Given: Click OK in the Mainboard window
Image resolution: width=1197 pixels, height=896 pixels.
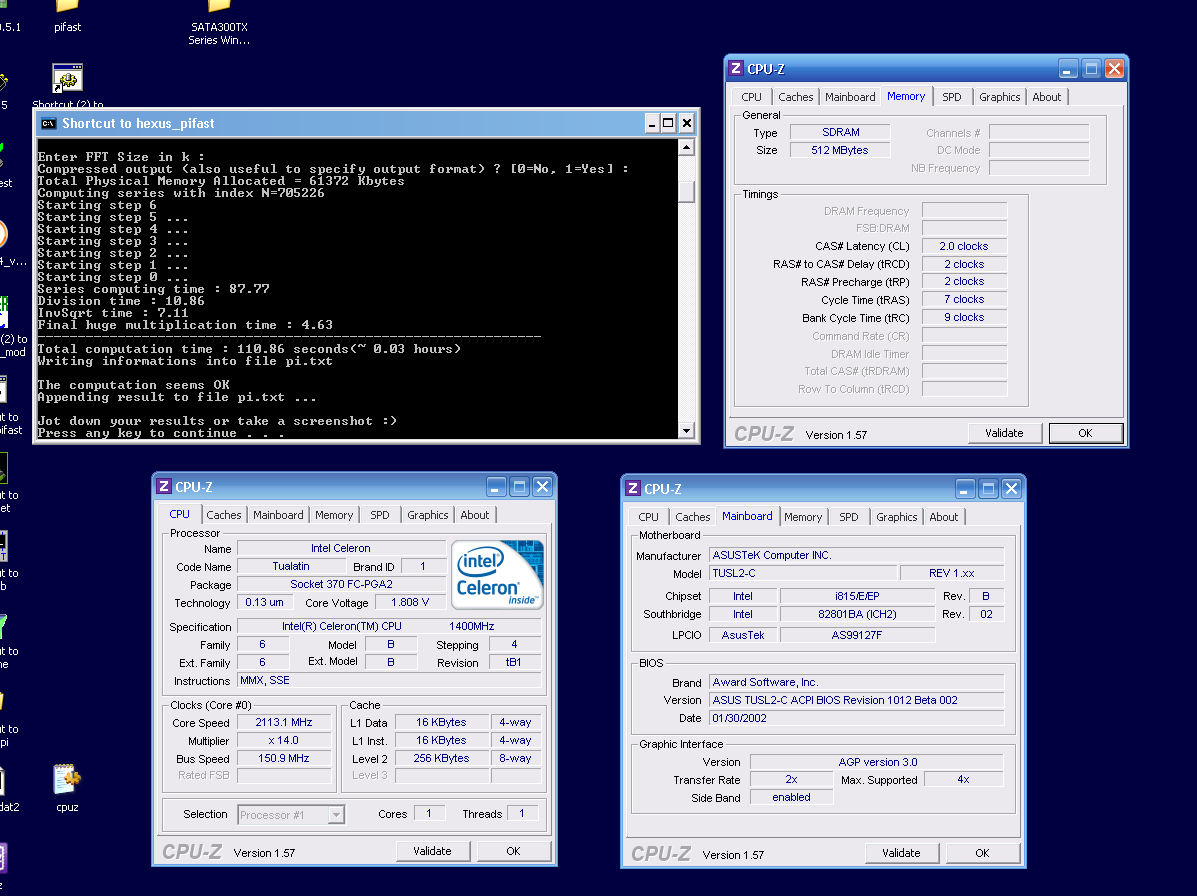Looking at the screenshot, I should click(x=982, y=852).
